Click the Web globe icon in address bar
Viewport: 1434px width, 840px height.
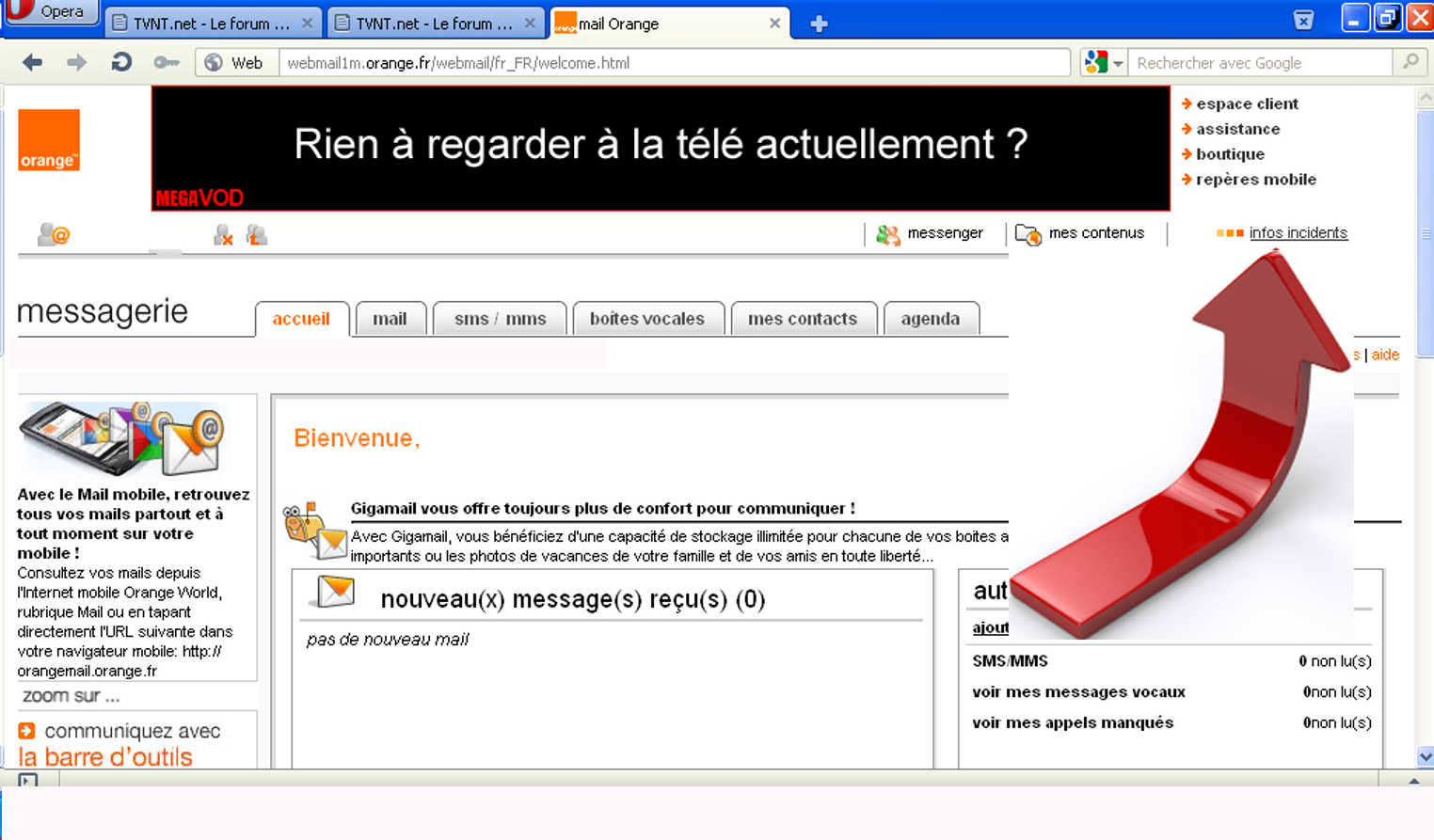(214, 63)
